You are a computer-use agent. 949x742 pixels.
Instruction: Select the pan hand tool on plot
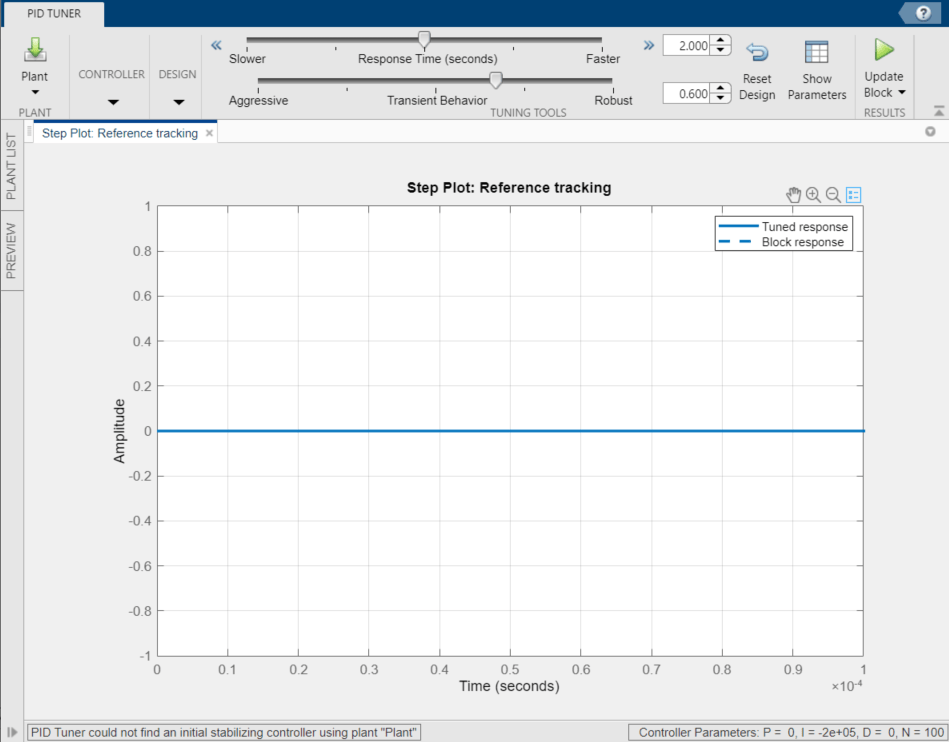pyautogui.click(x=793, y=195)
